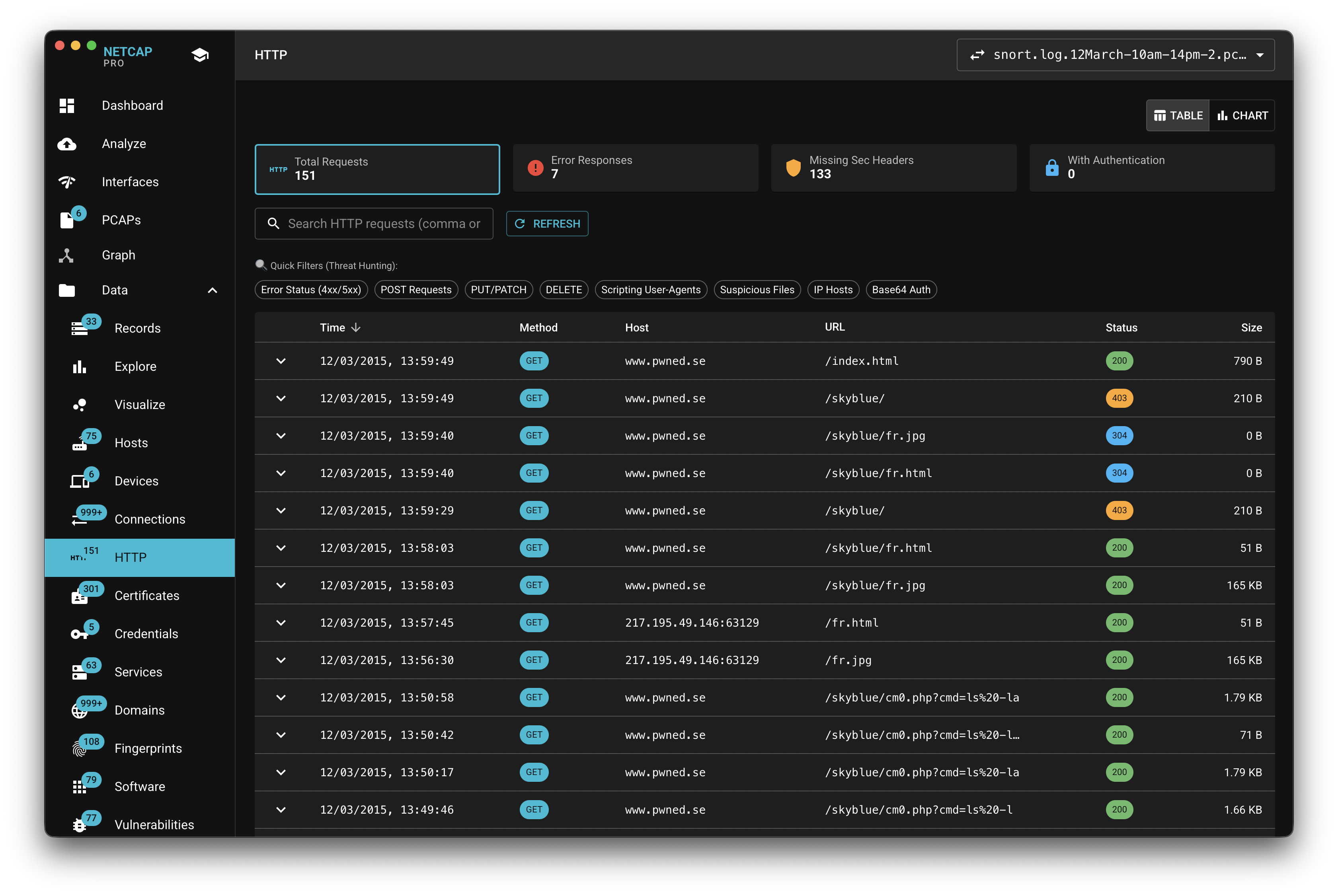Screen dimensions: 1338x896
Task: Click the search magnifier icon
Action: [274, 224]
